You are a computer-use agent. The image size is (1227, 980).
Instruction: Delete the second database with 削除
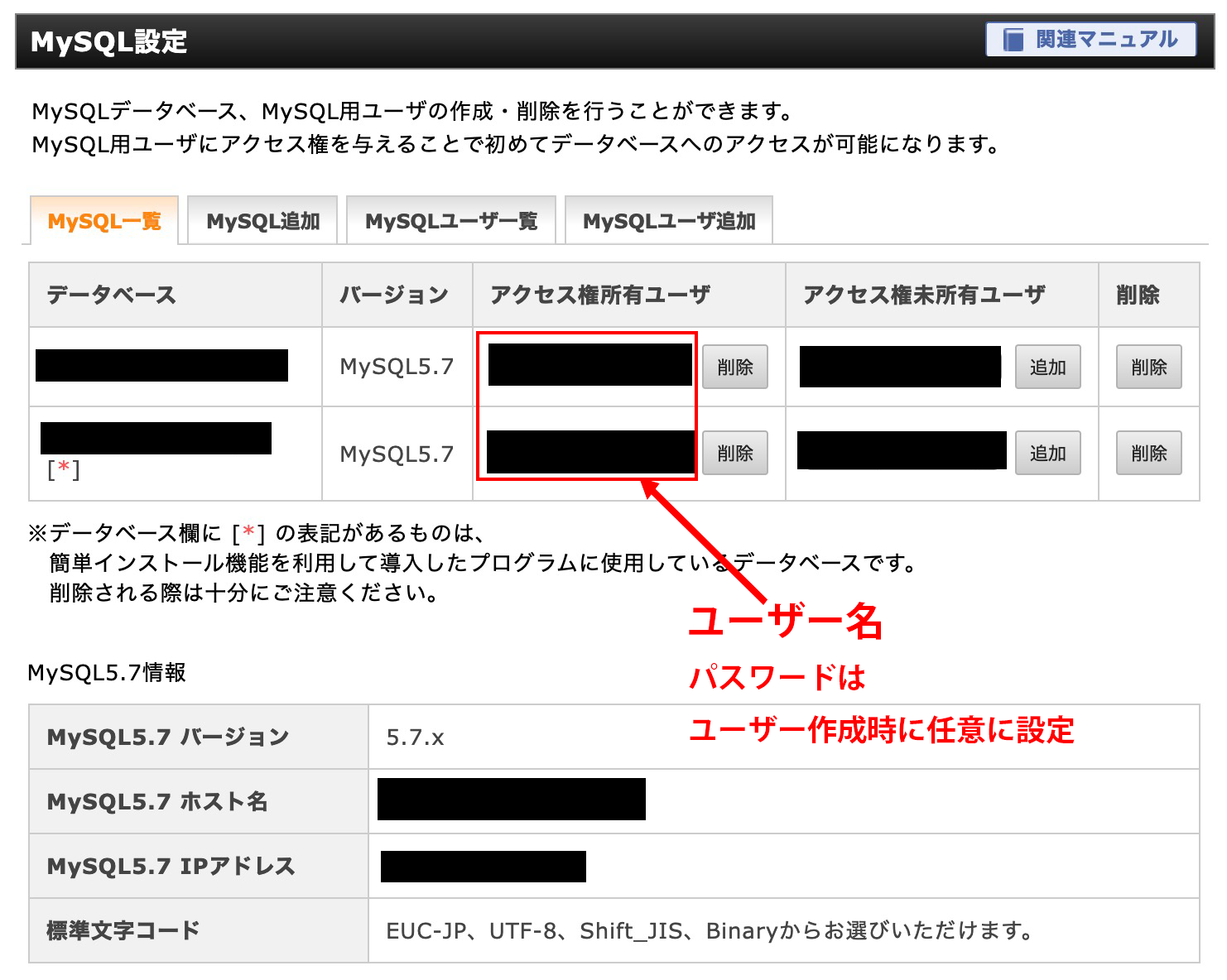[x=1148, y=453]
